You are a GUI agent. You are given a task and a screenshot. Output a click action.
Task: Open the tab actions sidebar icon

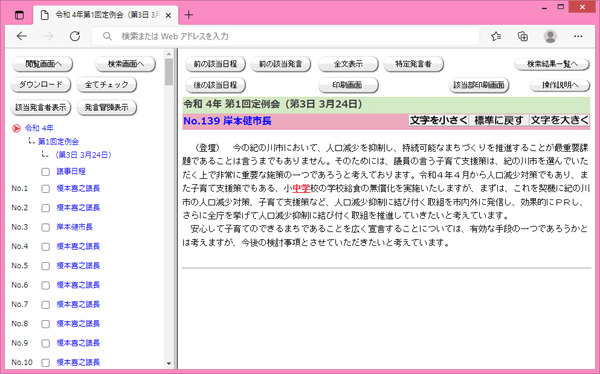(x=19, y=15)
